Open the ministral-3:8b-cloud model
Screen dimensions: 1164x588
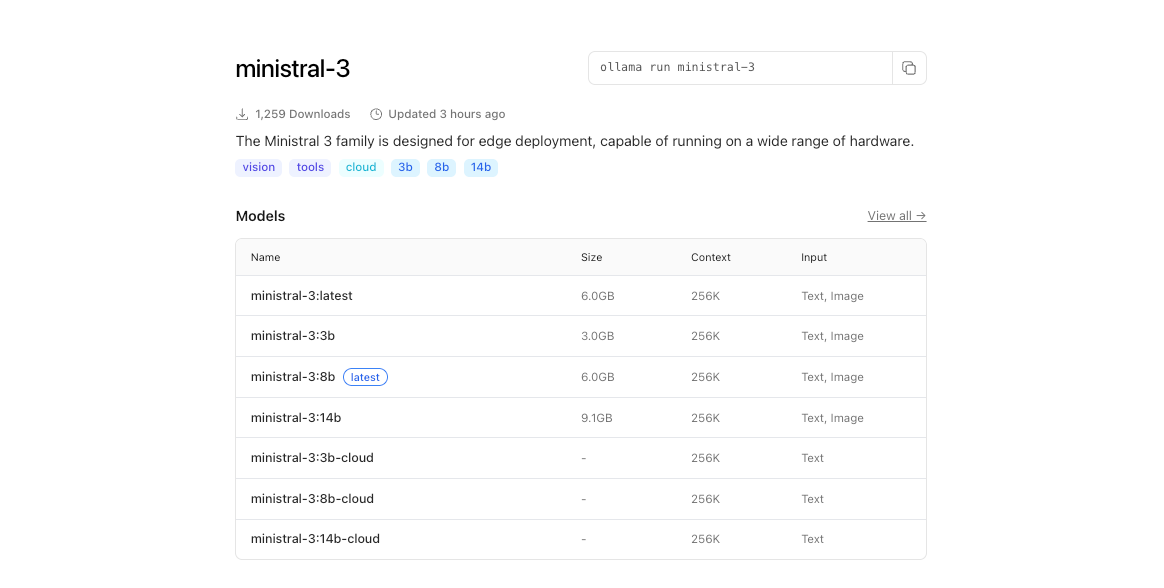312,499
